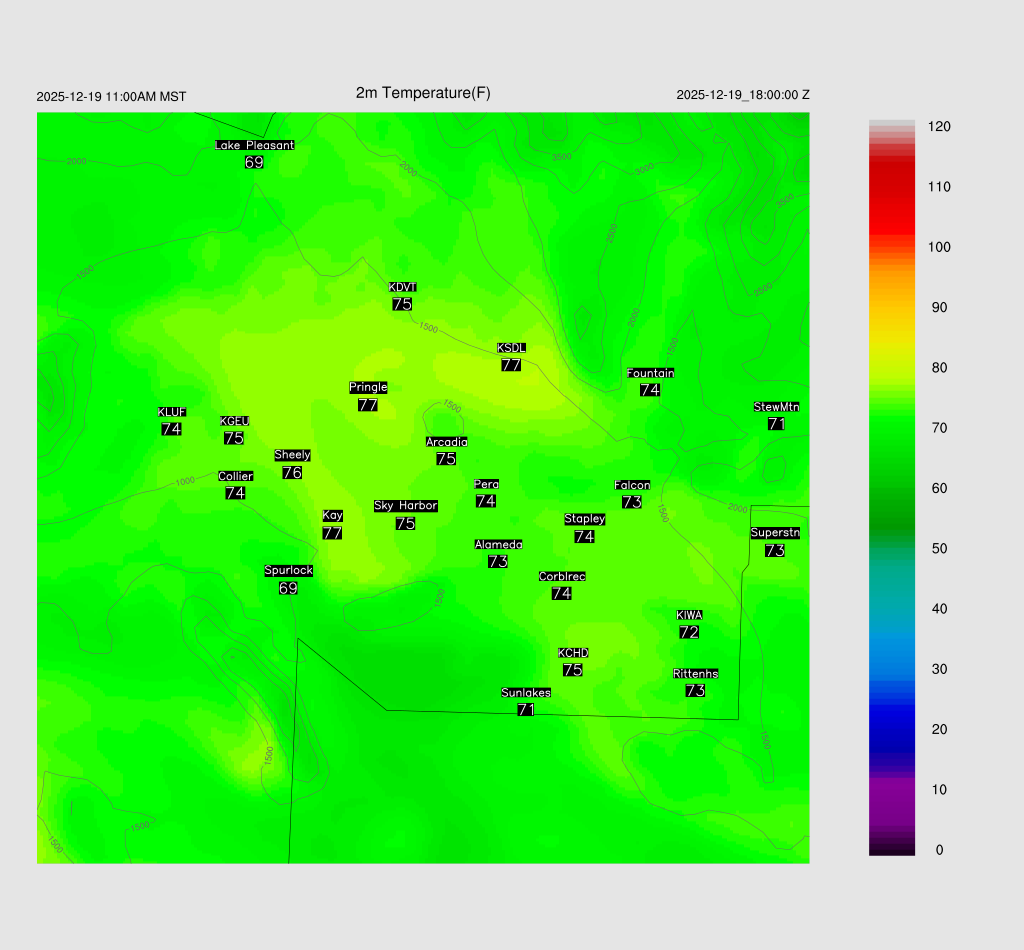Click the Lake Pleasant station label

point(254,145)
